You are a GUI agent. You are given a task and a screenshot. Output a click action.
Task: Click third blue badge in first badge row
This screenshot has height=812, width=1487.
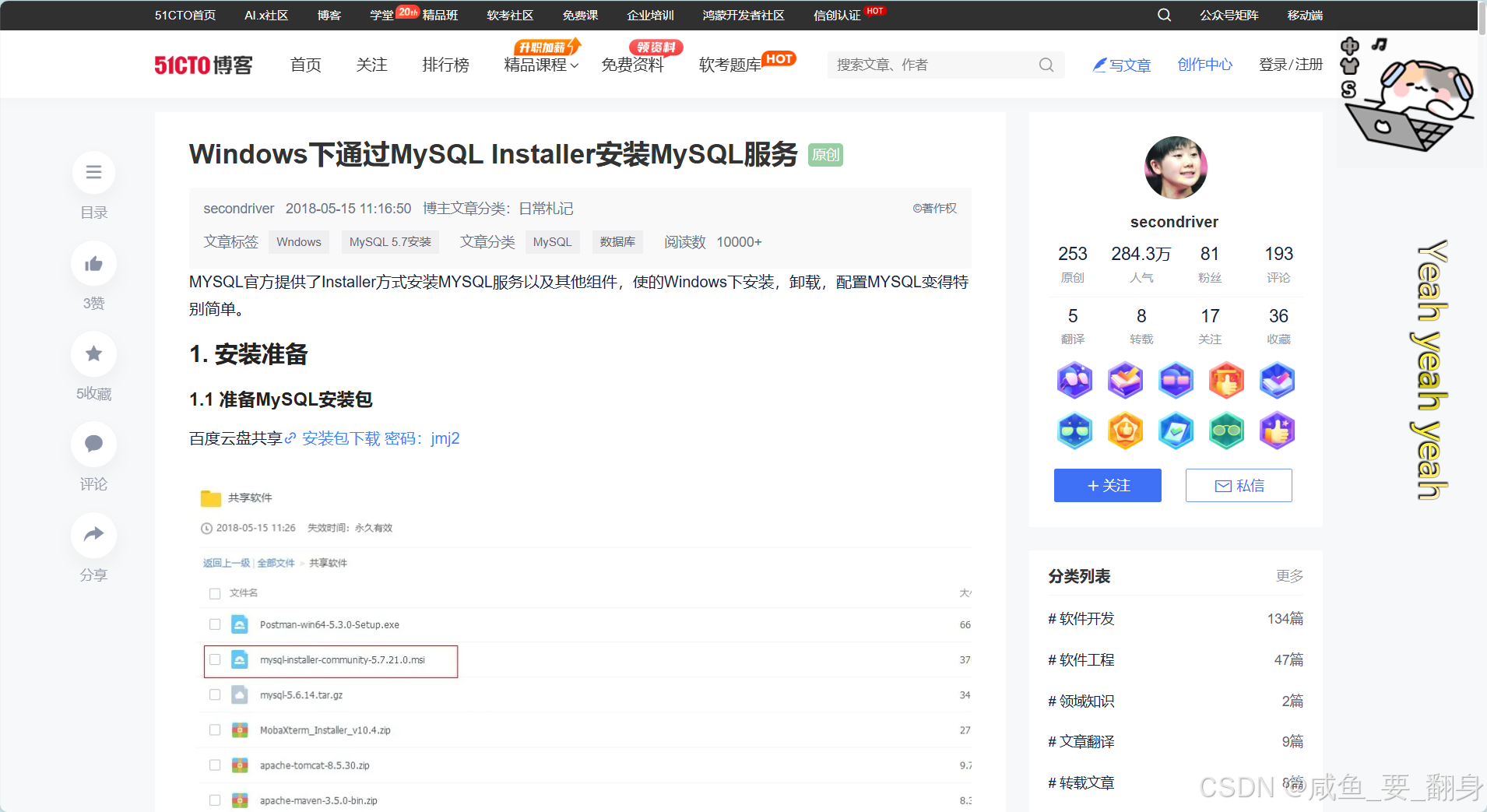click(x=1176, y=381)
